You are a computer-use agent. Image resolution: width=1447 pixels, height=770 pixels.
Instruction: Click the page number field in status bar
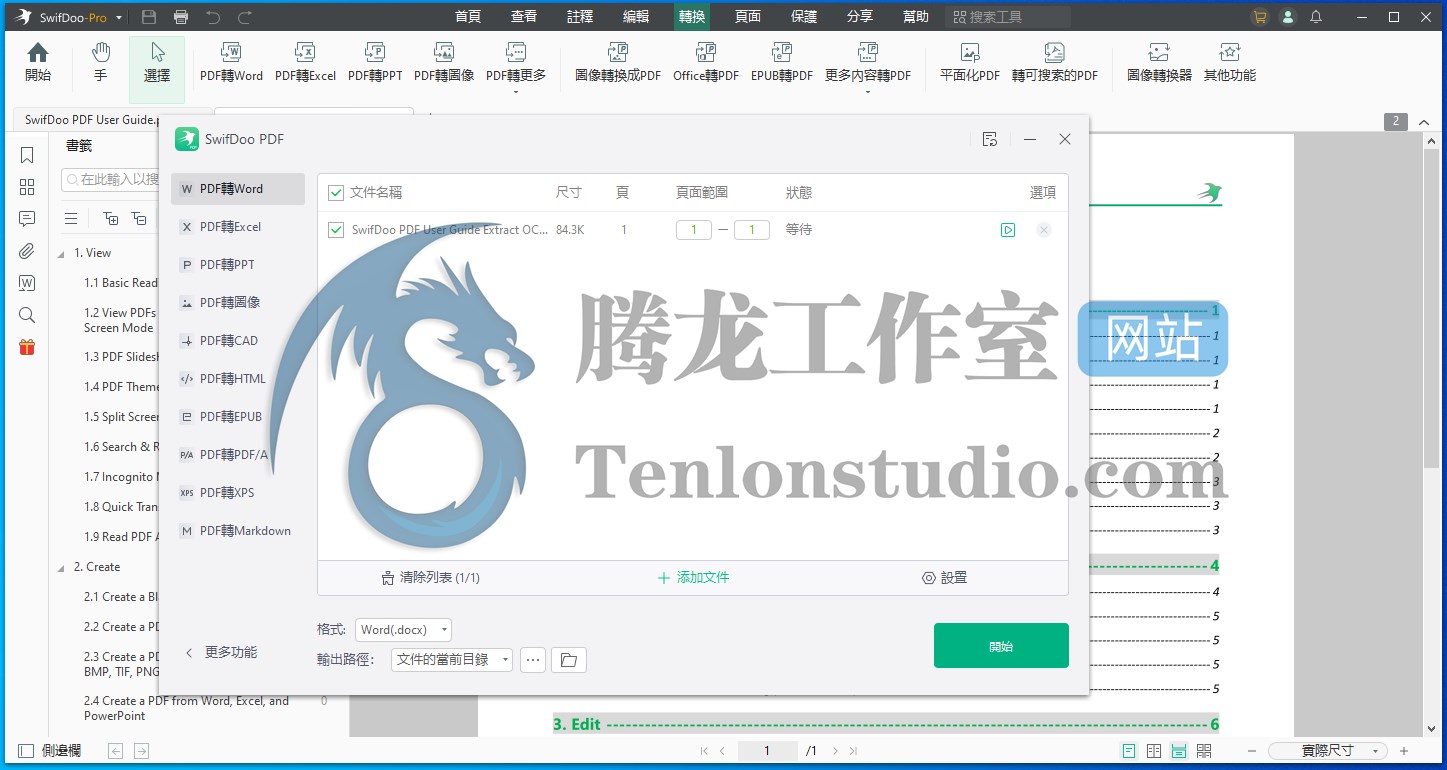point(768,750)
